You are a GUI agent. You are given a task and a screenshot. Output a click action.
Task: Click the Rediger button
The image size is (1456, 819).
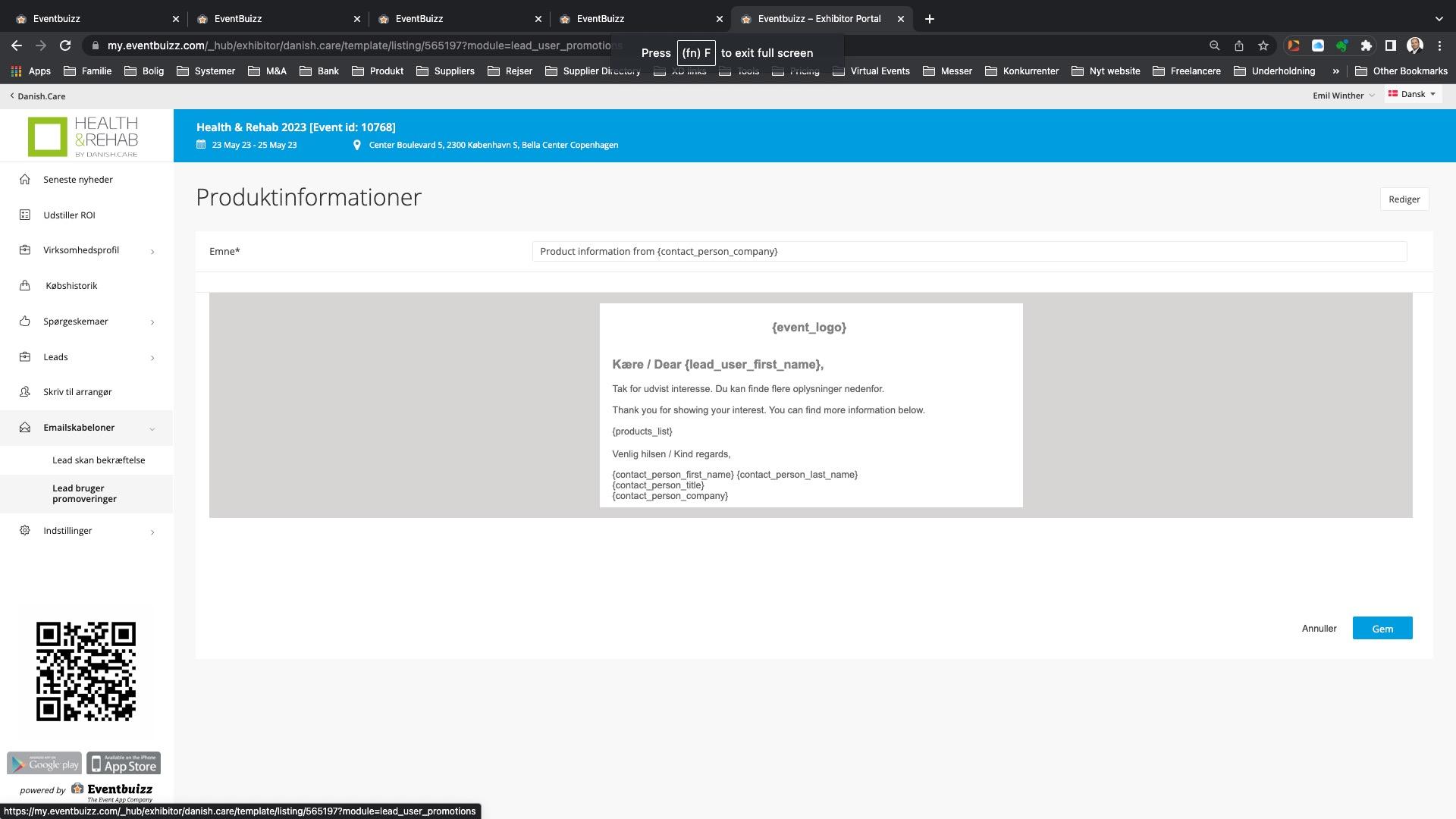point(1404,199)
